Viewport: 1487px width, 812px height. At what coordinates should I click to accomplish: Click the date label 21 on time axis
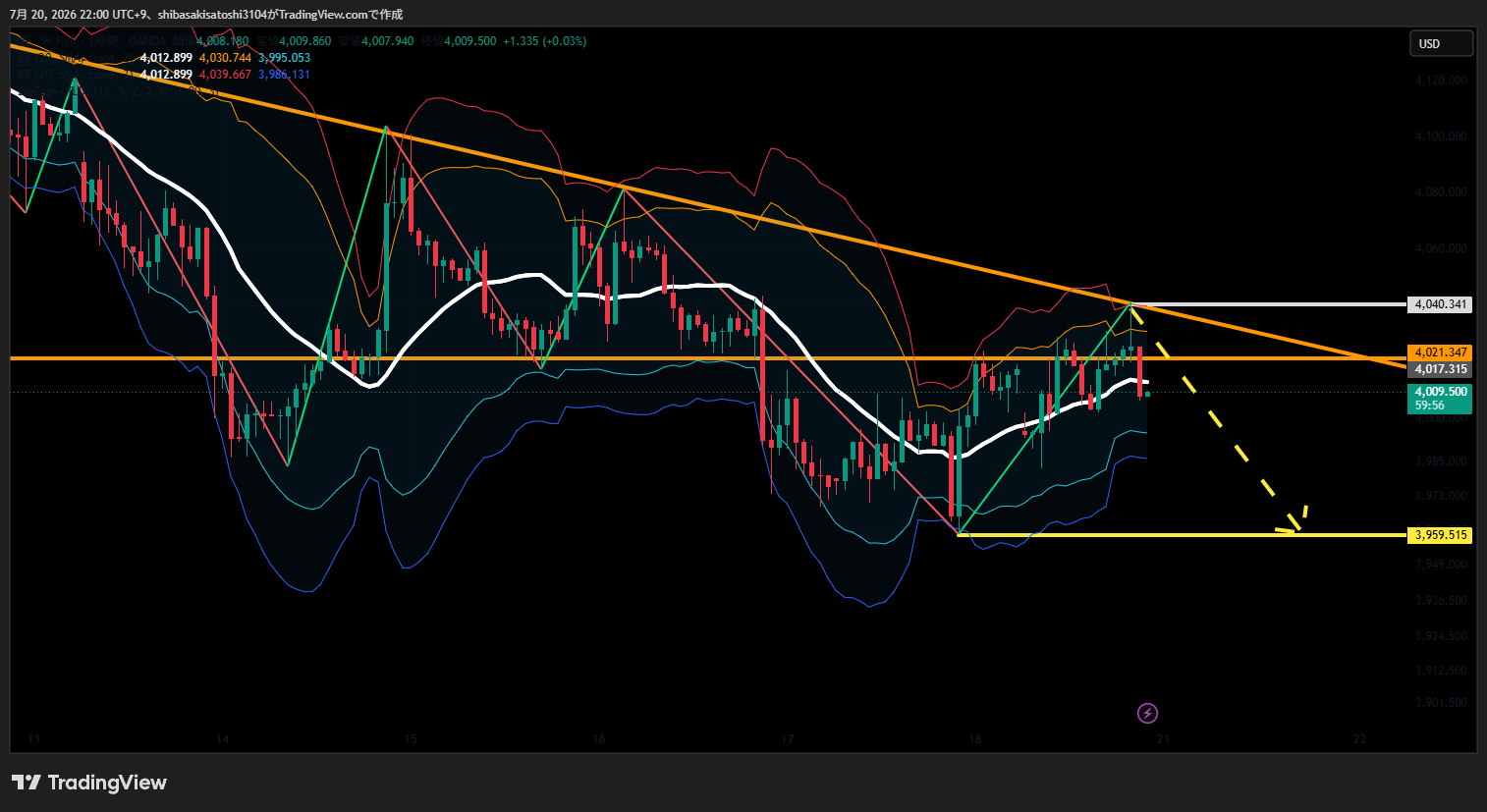click(1163, 738)
